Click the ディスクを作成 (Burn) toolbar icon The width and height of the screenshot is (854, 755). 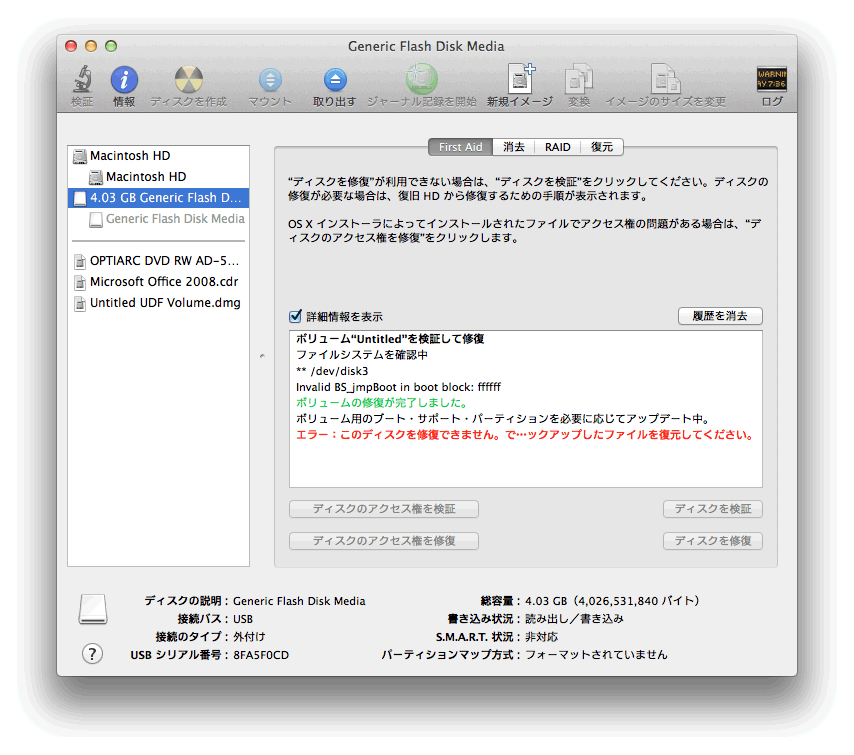tap(188, 80)
